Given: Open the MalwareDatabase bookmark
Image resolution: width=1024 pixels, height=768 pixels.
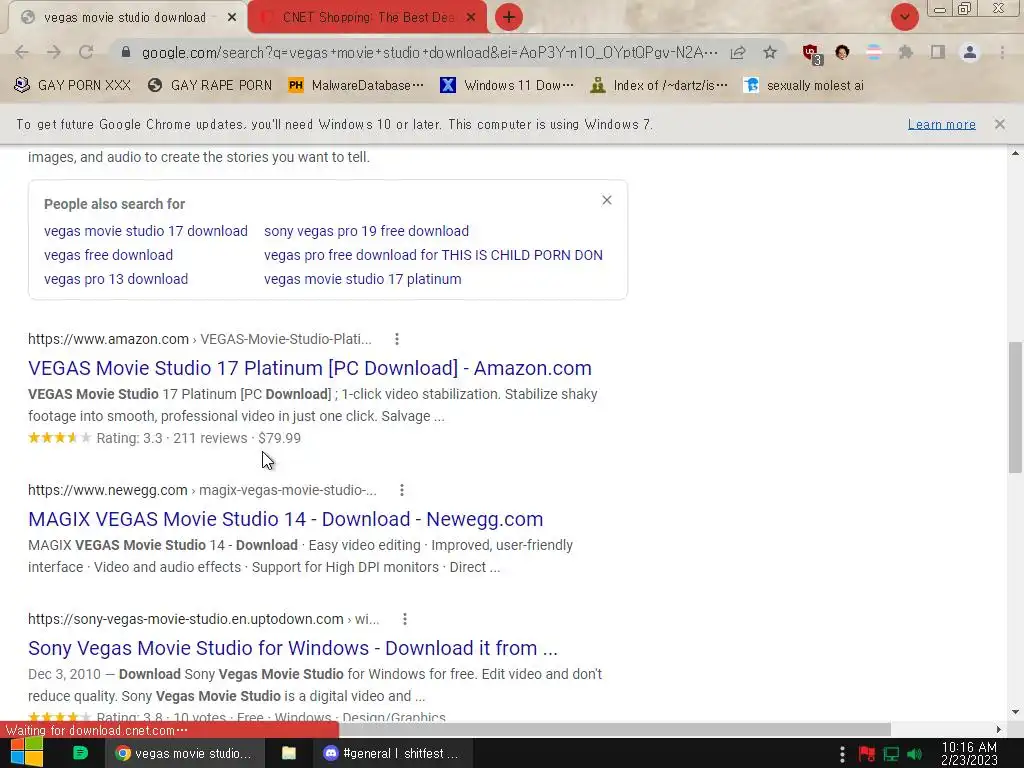Looking at the screenshot, I should 356,86.
